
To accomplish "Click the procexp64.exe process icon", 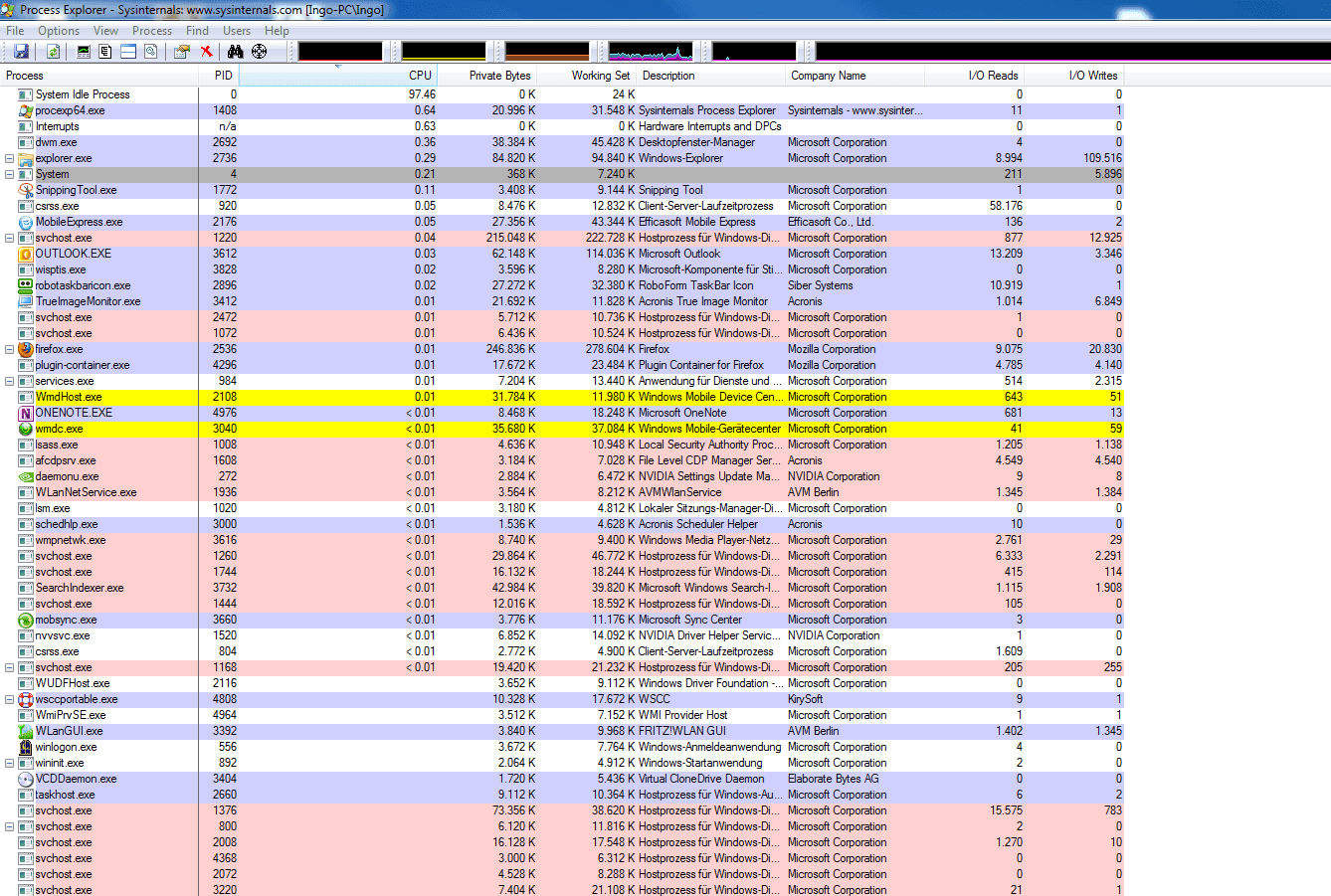I will click(x=26, y=110).
